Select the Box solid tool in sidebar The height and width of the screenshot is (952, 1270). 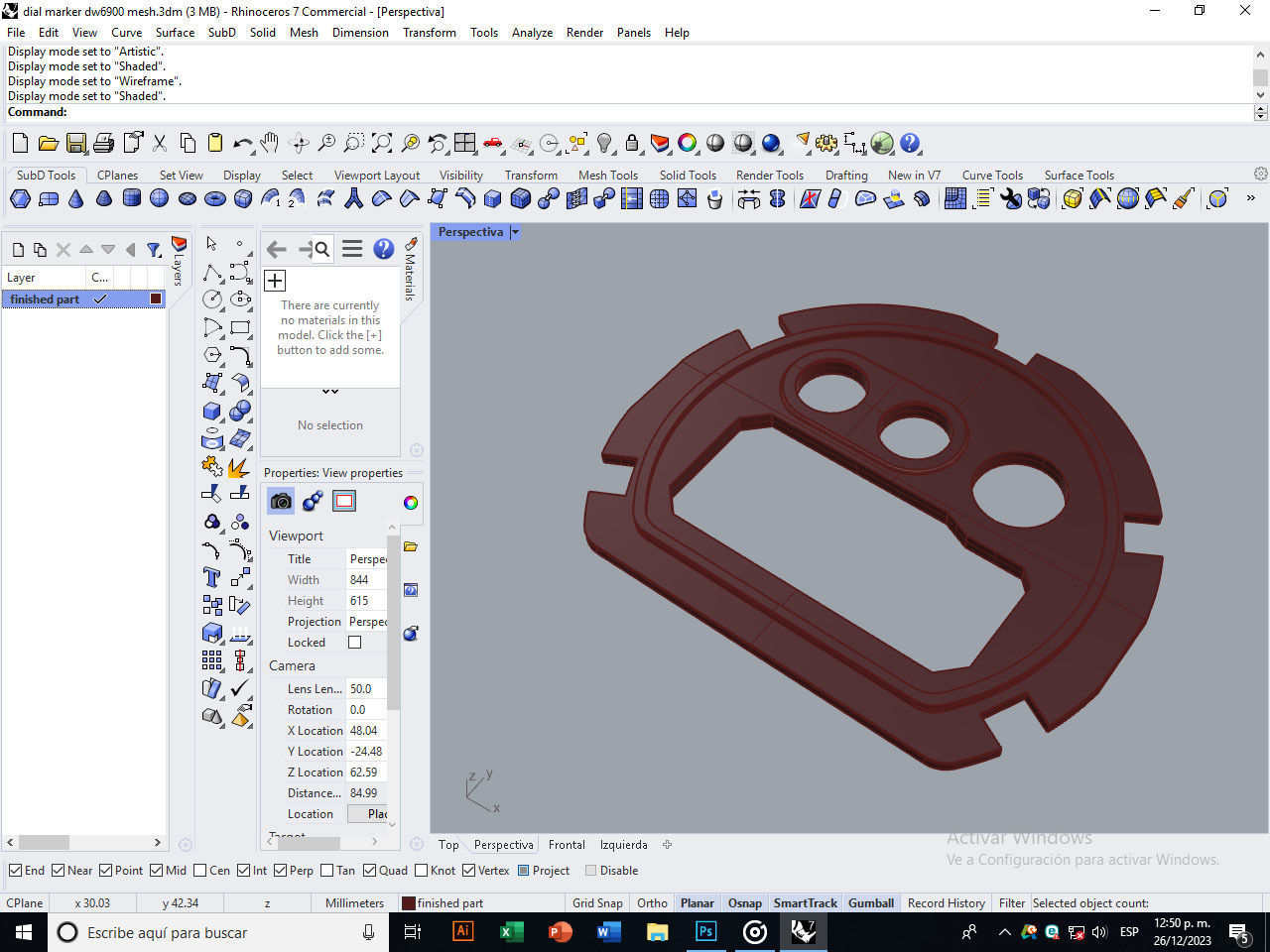tap(212, 410)
